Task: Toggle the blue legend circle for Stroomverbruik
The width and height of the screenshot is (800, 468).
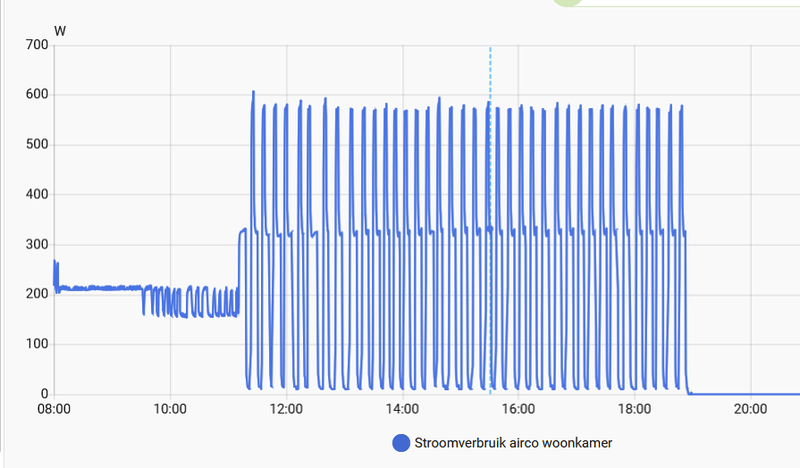Action: [401, 443]
